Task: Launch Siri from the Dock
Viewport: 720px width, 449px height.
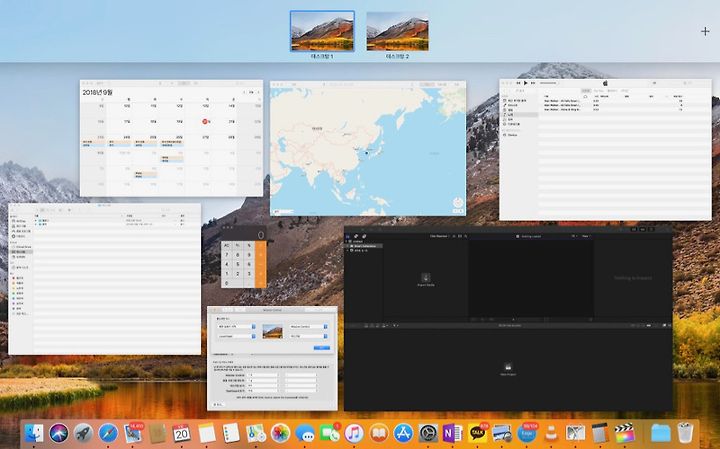Action: click(59, 433)
